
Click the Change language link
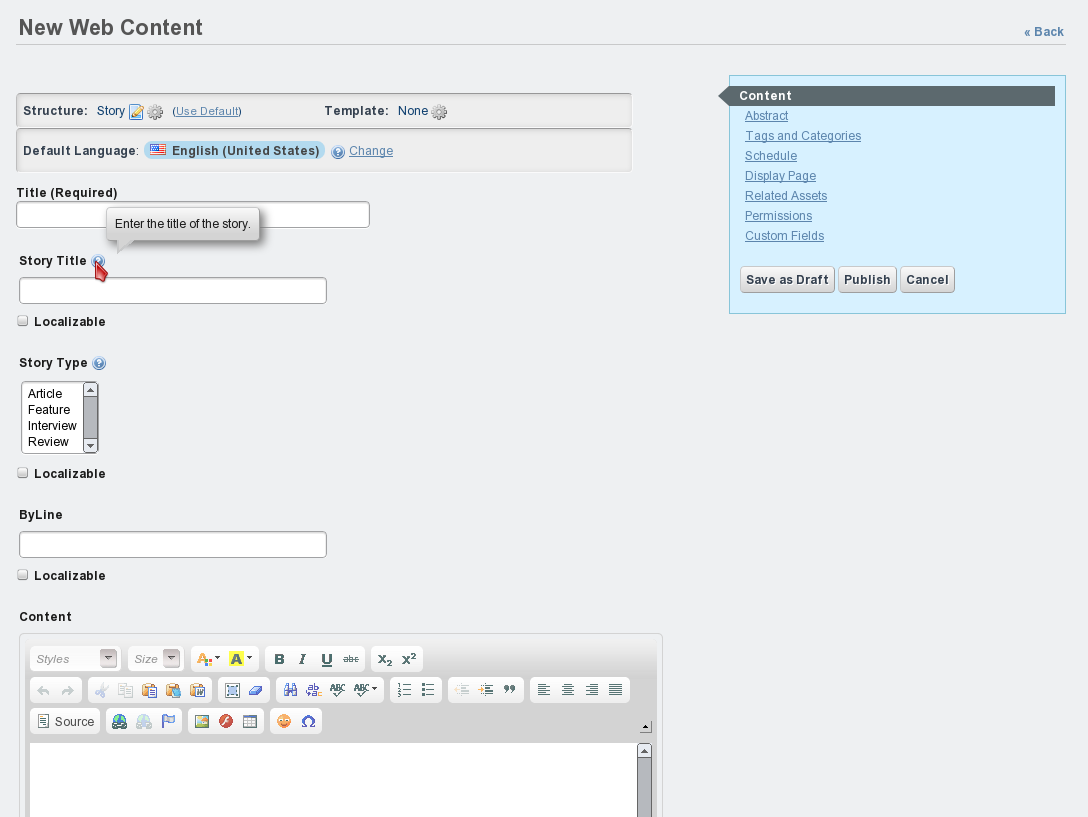371,151
